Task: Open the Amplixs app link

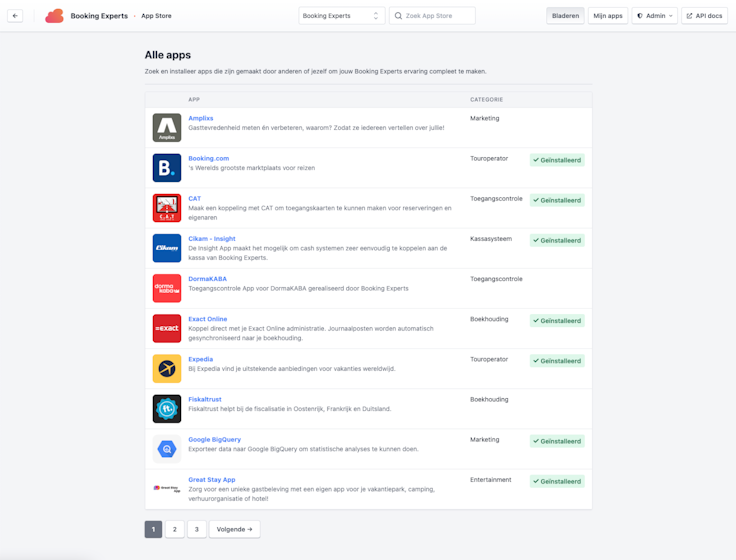Action: [200, 118]
